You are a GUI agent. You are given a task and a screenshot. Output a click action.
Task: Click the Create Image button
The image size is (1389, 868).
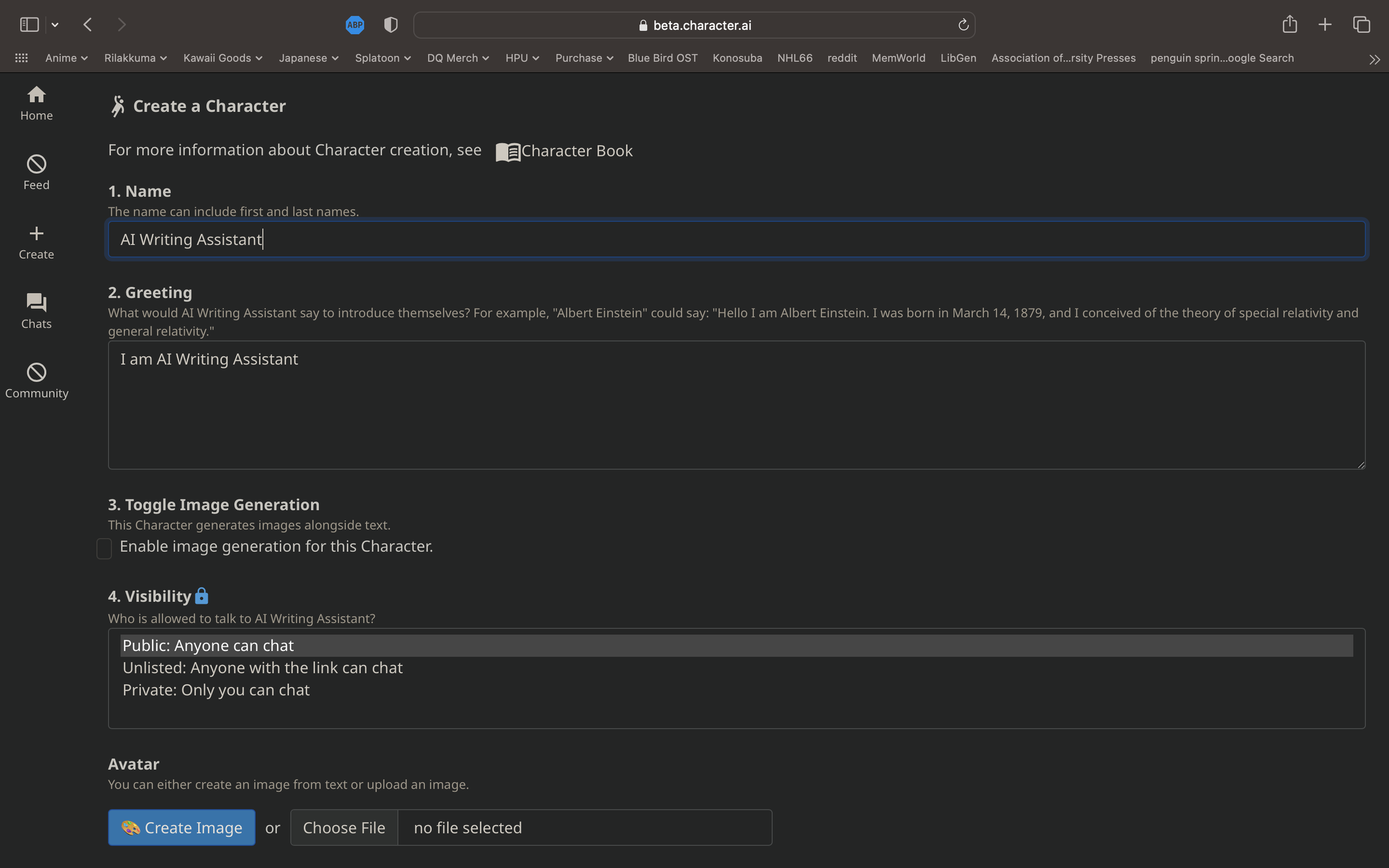(181, 827)
